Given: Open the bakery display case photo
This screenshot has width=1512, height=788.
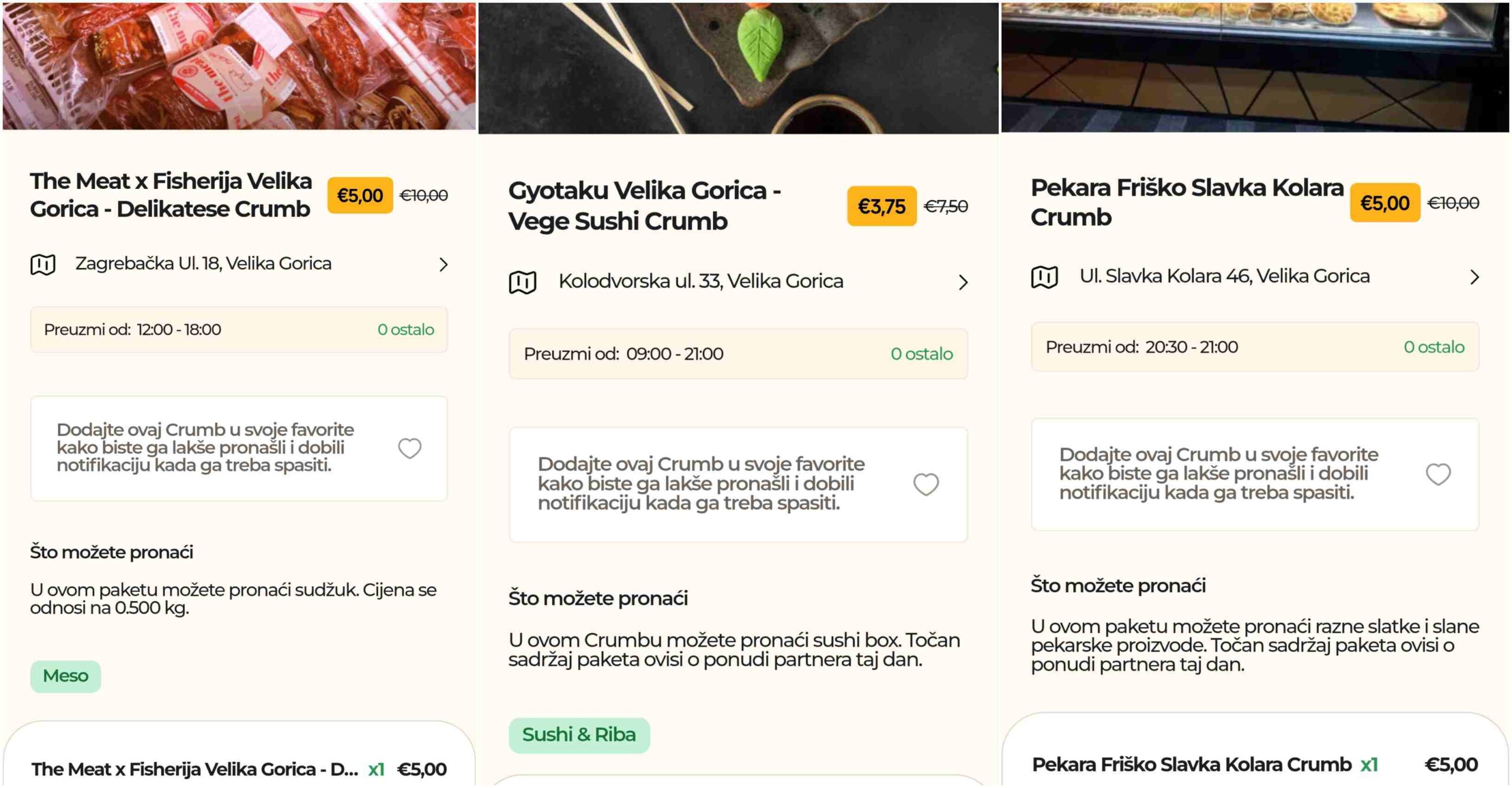Looking at the screenshot, I should click(1254, 66).
